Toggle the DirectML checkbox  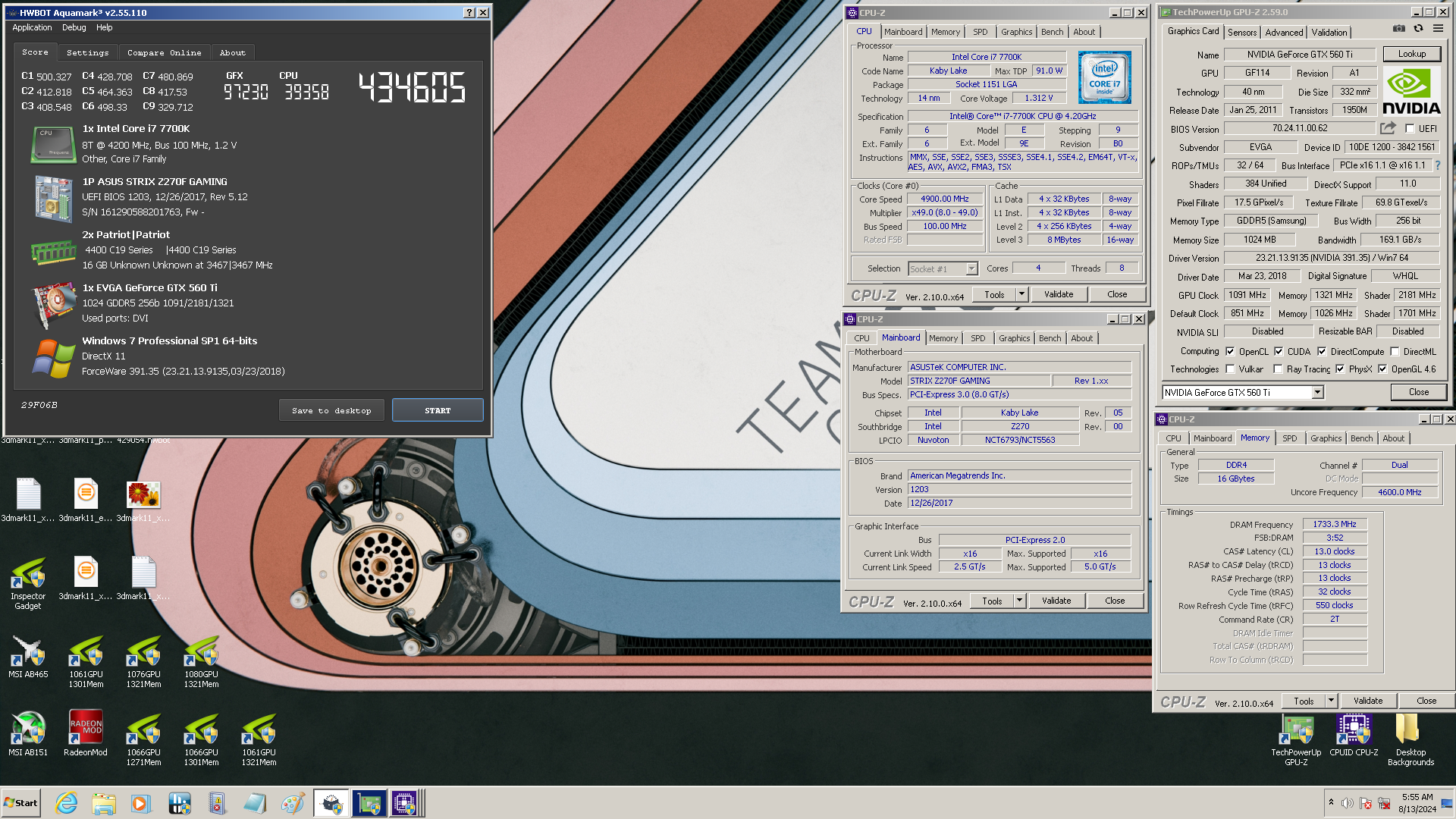[1395, 351]
